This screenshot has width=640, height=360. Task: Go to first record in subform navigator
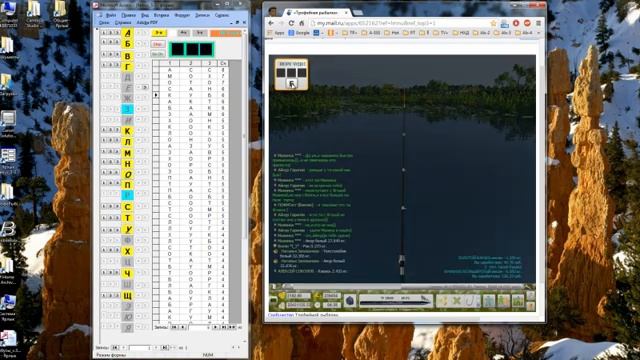[x=174, y=327]
